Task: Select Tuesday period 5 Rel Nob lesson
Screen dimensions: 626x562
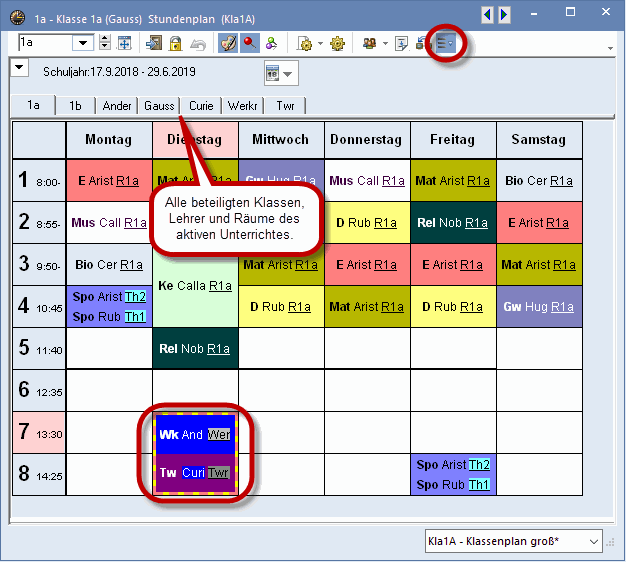Action: pos(195,348)
